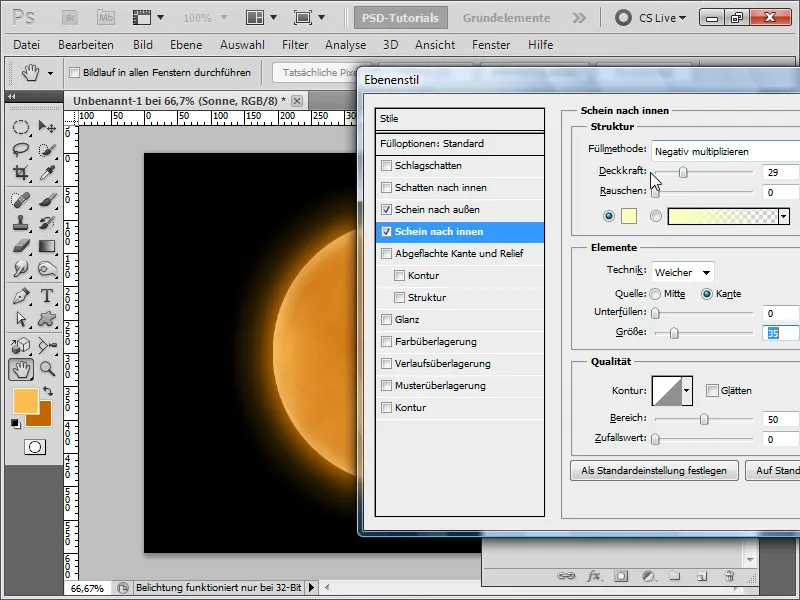Click the layer styles fx icon

[x=593, y=576]
